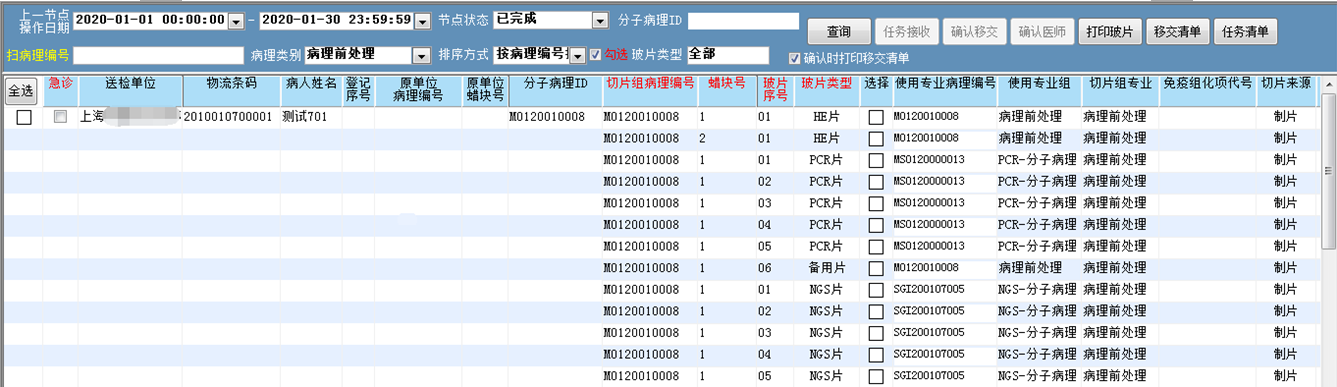Open the start date 2020-01-01 dropdown arrow
The image size is (1337, 387).
(x=236, y=21)
